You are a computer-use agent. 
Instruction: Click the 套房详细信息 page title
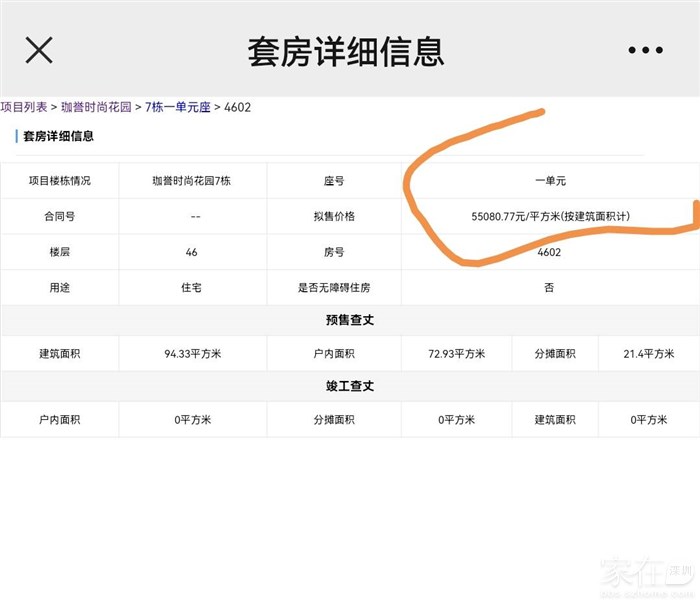coord(345,50)
